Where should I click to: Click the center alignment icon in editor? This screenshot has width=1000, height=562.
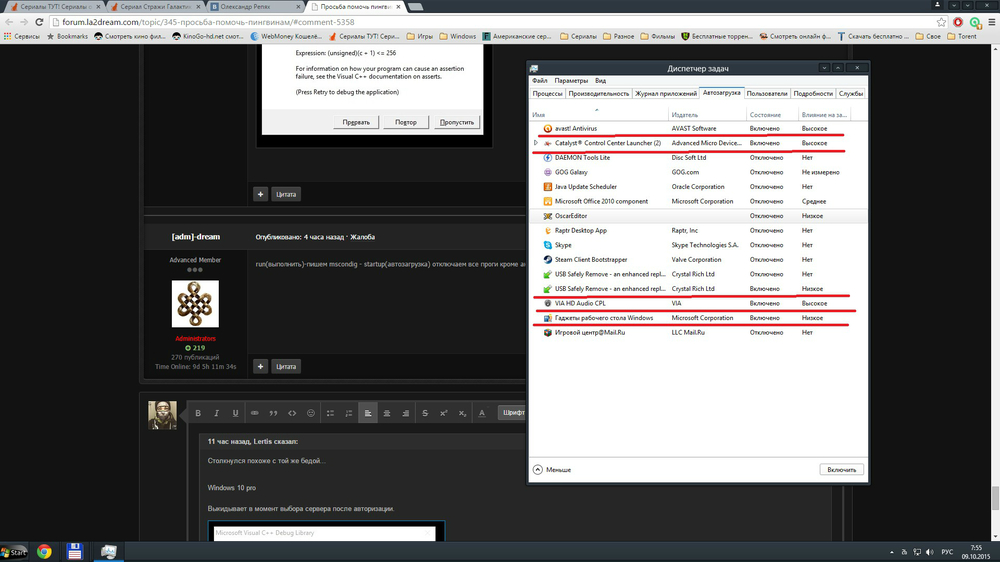387,413
